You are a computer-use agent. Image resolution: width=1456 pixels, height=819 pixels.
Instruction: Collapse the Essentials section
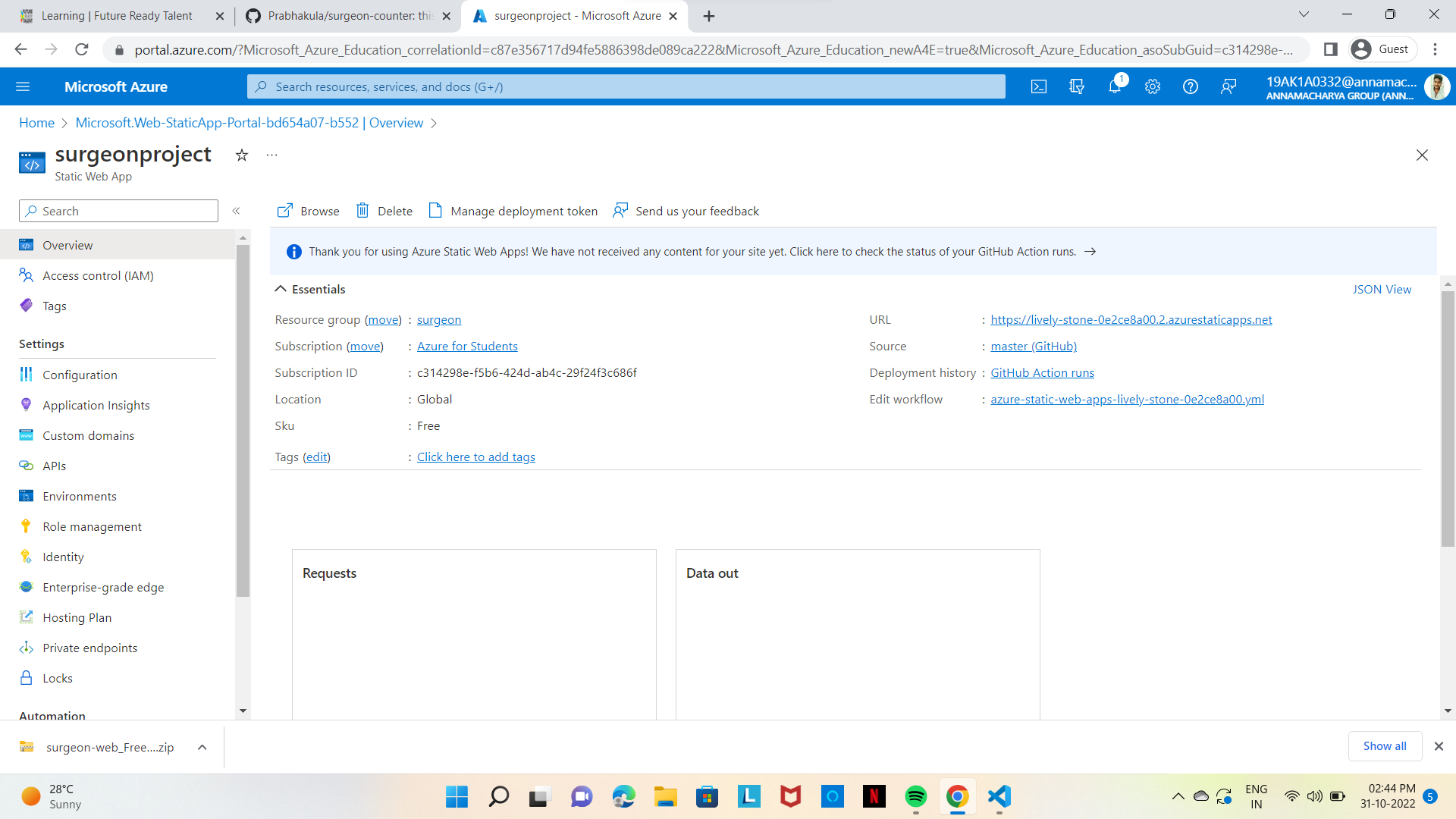click(281, 288)
